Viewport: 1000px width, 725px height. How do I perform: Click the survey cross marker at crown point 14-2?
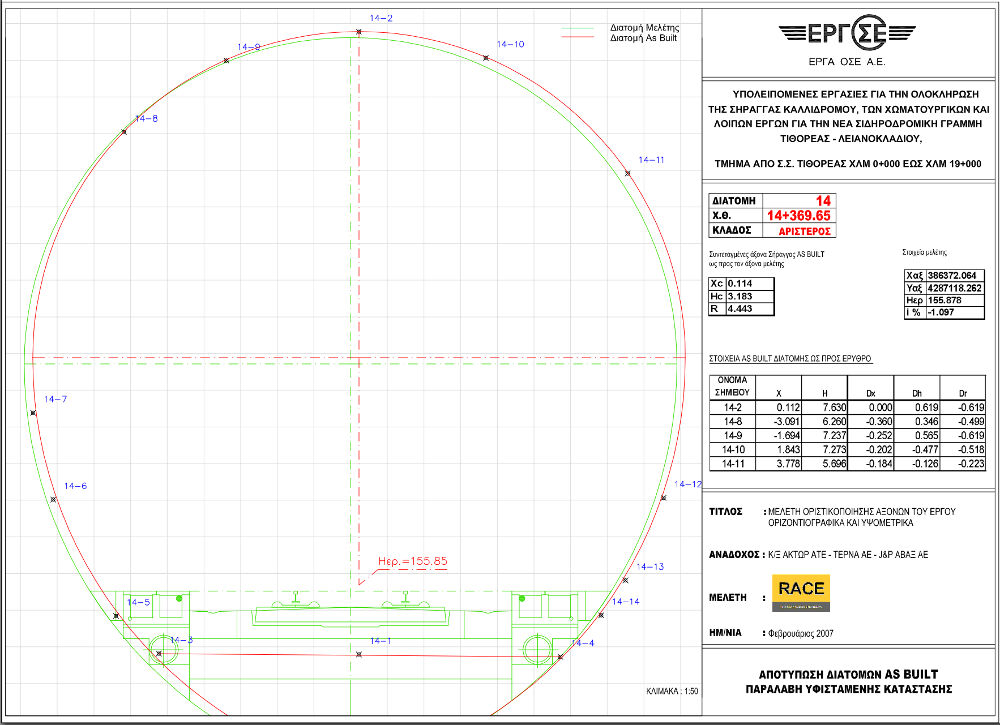click(358, 31)
